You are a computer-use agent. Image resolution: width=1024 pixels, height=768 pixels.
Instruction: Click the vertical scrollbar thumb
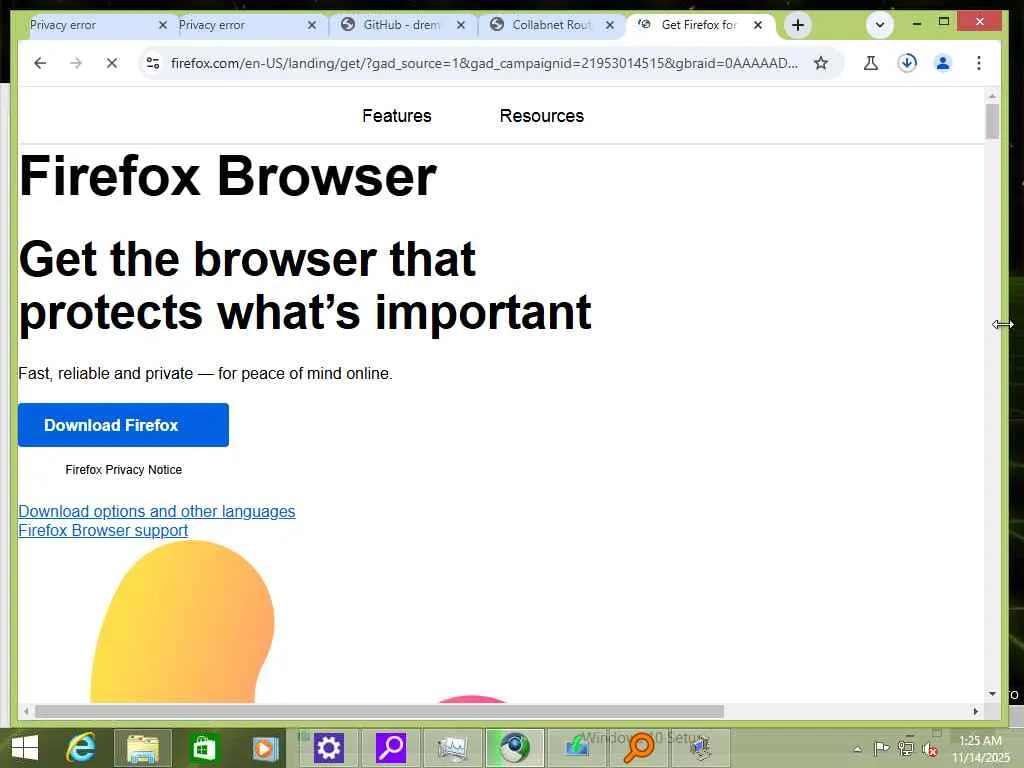point(992,121)
